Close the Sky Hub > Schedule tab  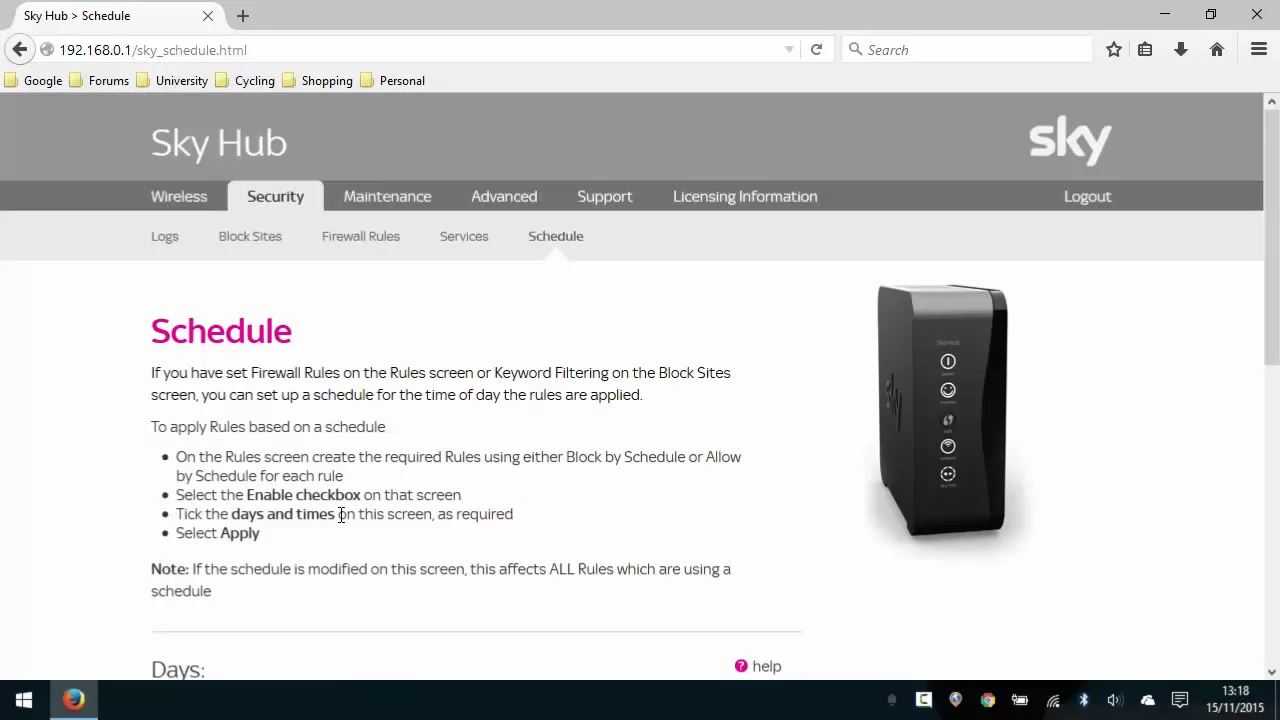pyautogui.click(x=208, y=16)
